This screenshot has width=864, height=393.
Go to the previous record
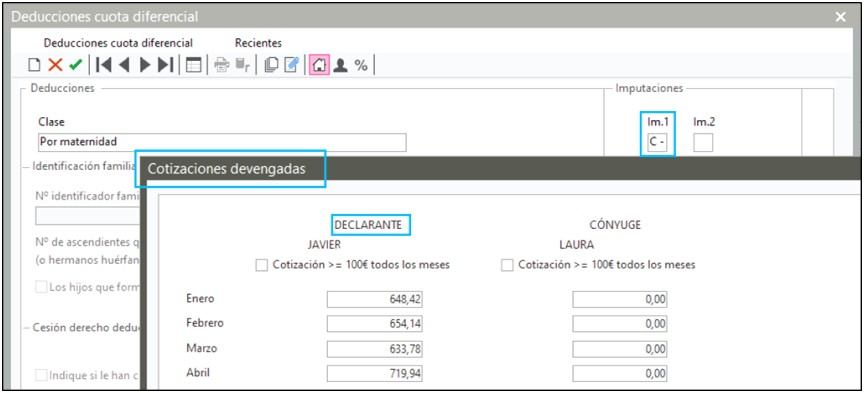124,65
